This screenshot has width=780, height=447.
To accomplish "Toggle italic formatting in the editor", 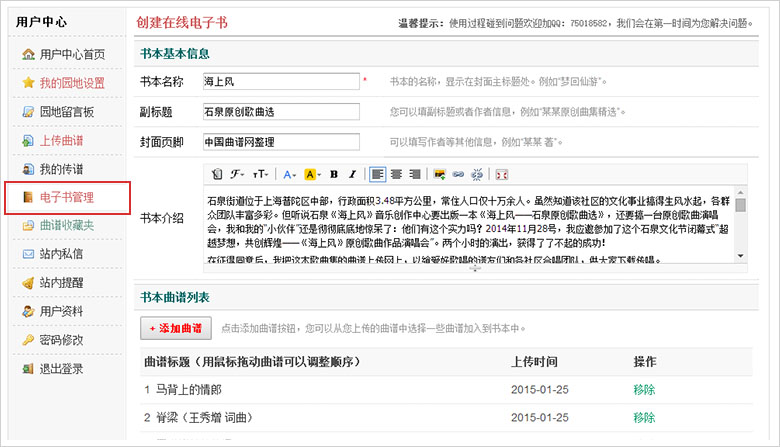I will tap(352, 174).
